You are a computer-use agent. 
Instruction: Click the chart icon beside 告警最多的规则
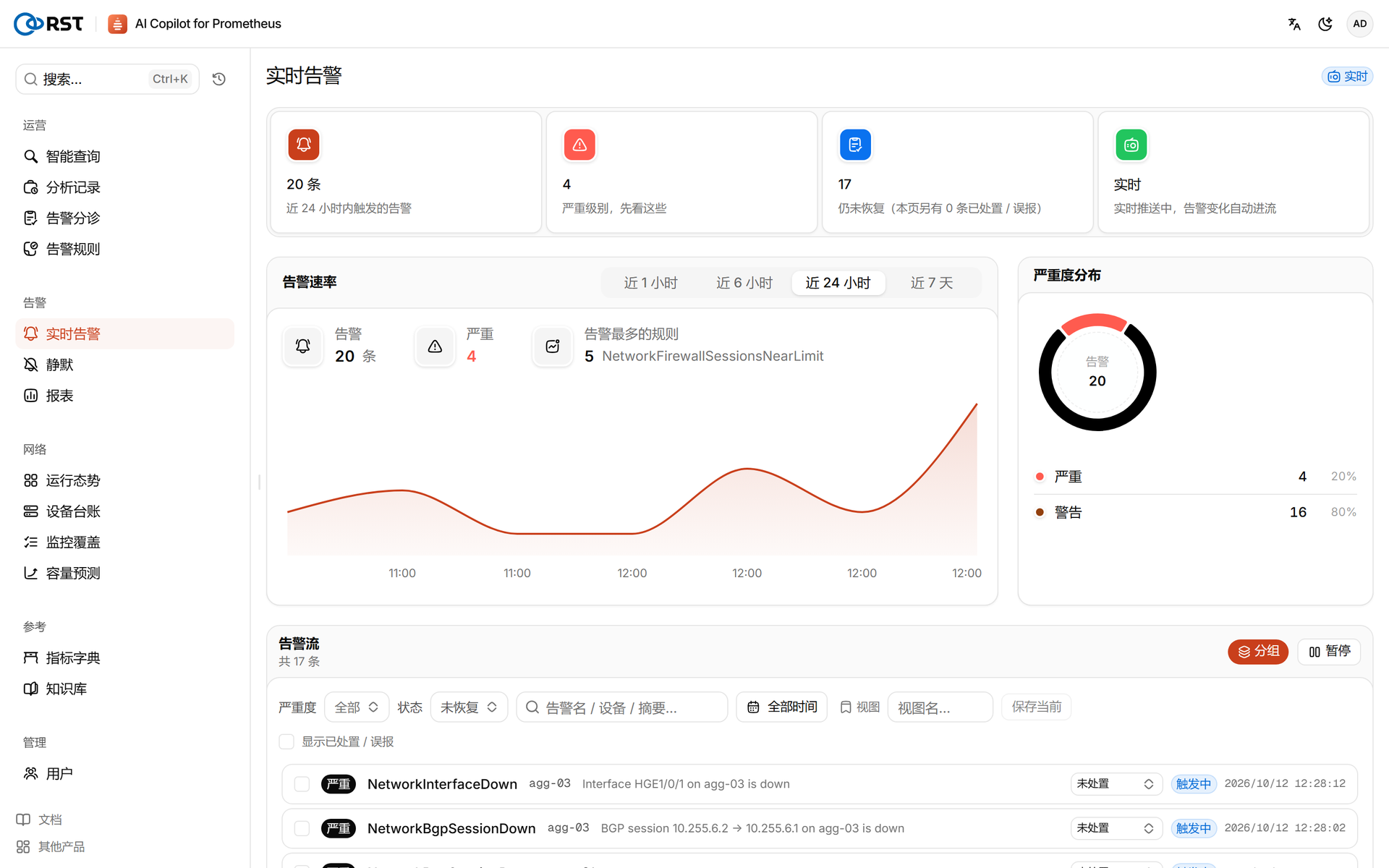[x=553, y=346]
